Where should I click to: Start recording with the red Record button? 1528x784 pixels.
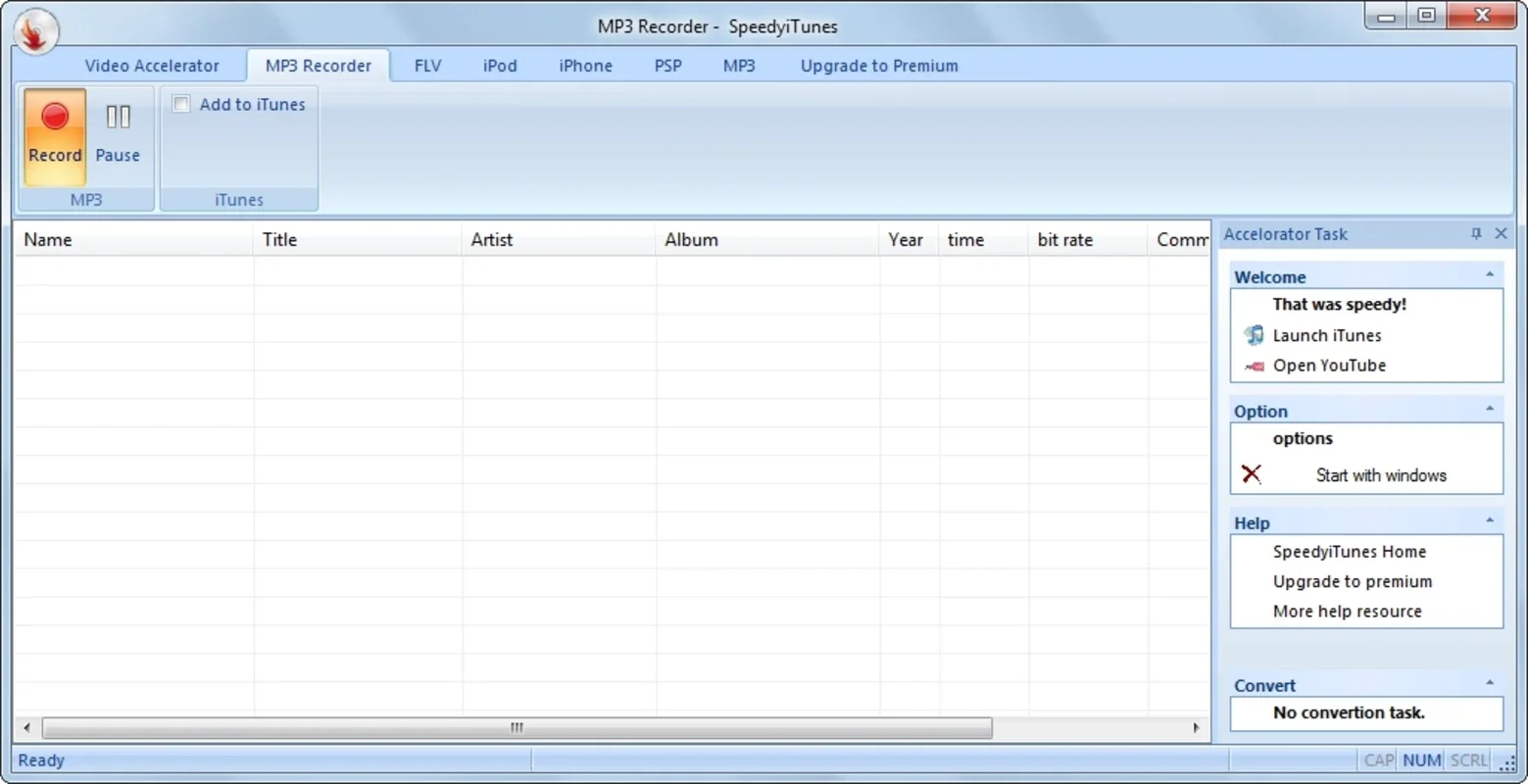(55, 137)
